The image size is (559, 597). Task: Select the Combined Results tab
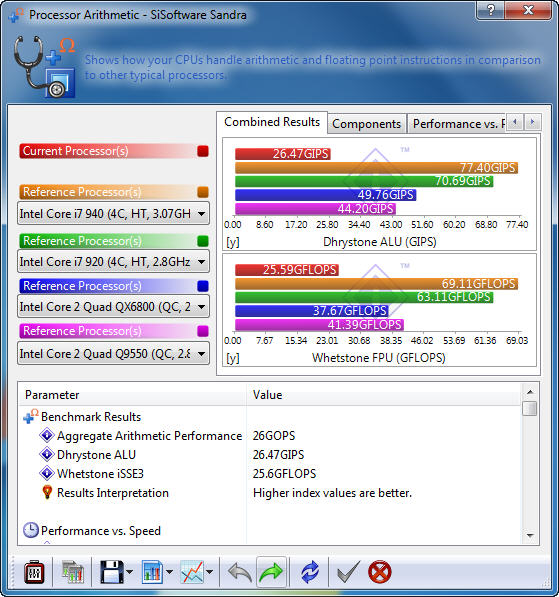pyautogui.click(x=272, y=122)
